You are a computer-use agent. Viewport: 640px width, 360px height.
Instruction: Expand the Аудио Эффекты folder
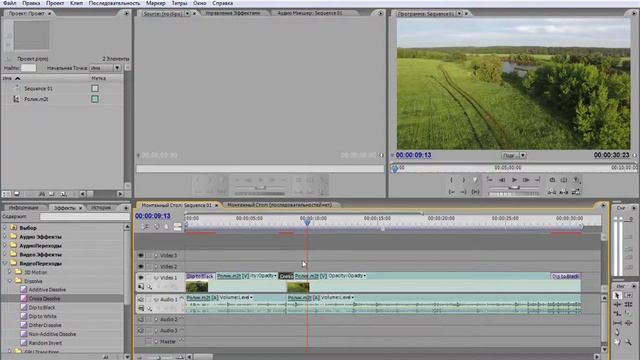(x=5, y=236)
